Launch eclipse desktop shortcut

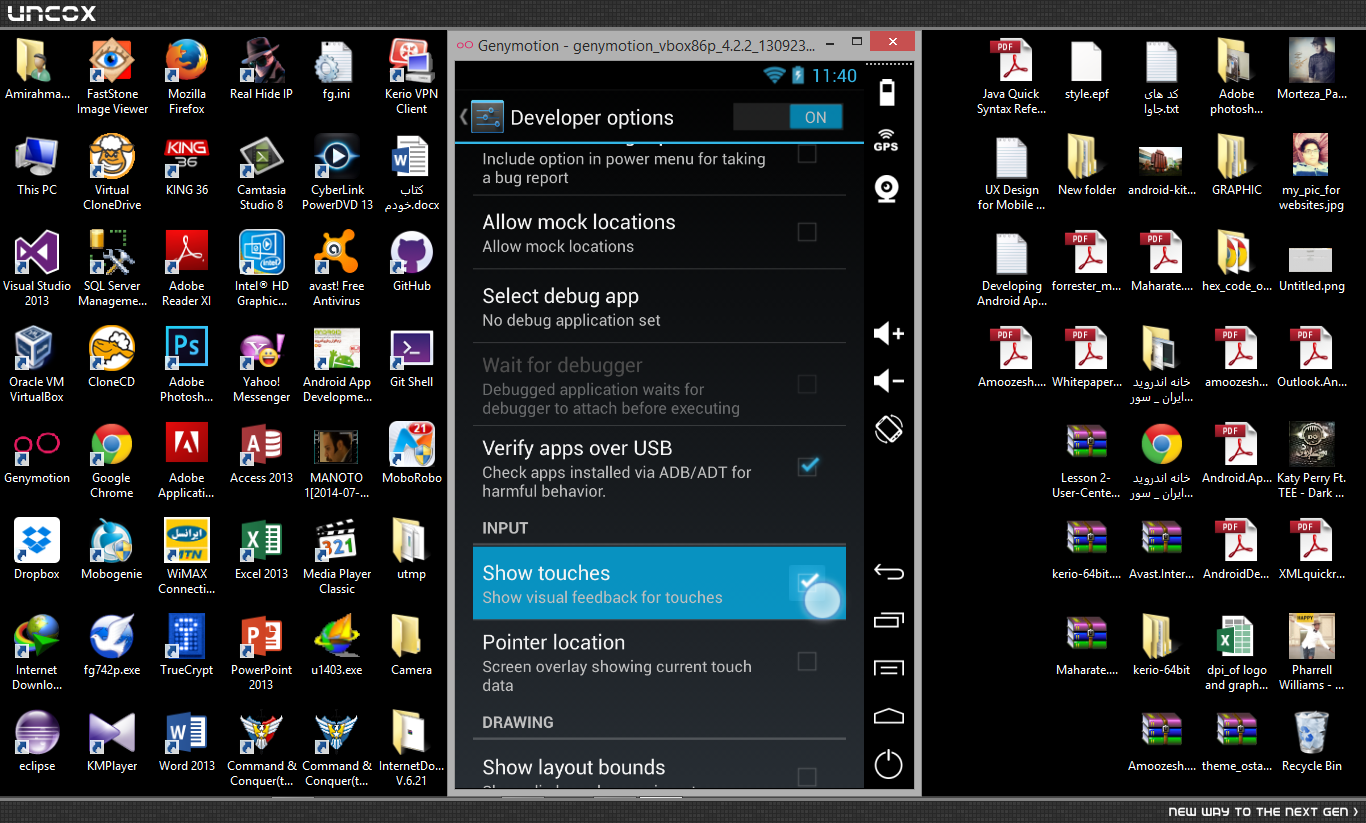(x=37, y=734)
